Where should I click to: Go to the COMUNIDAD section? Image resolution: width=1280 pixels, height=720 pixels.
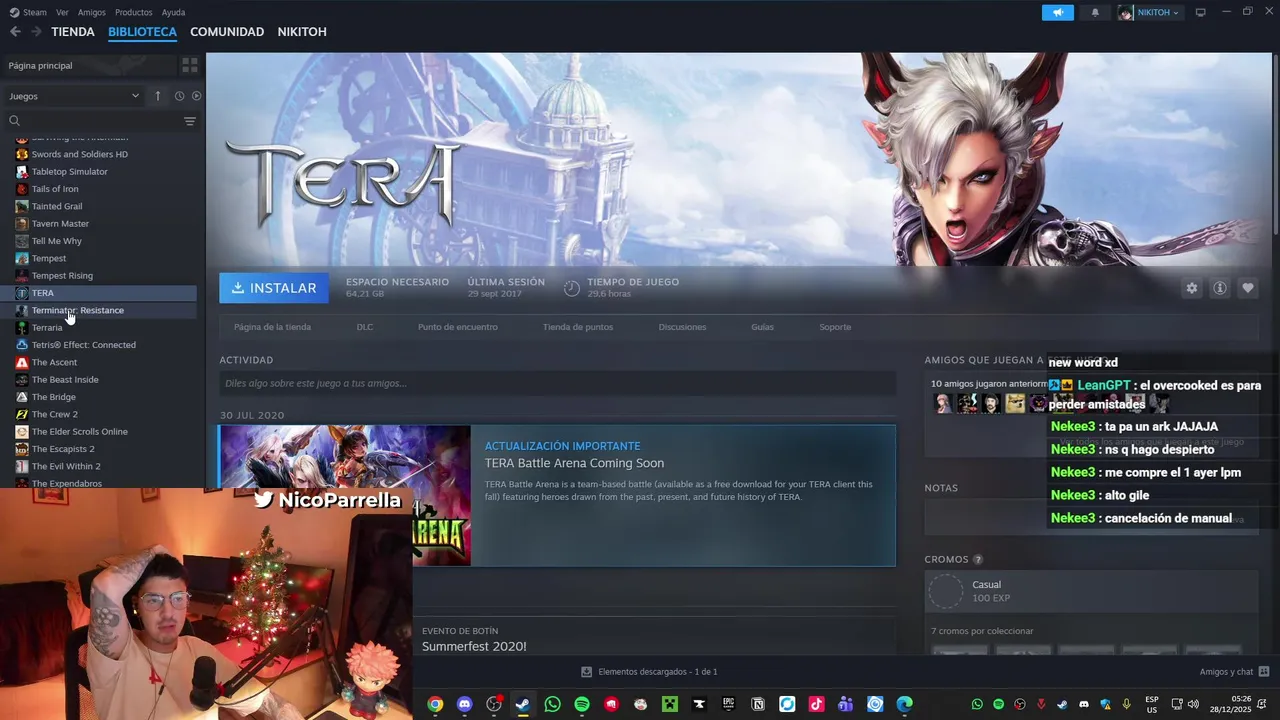227,32
